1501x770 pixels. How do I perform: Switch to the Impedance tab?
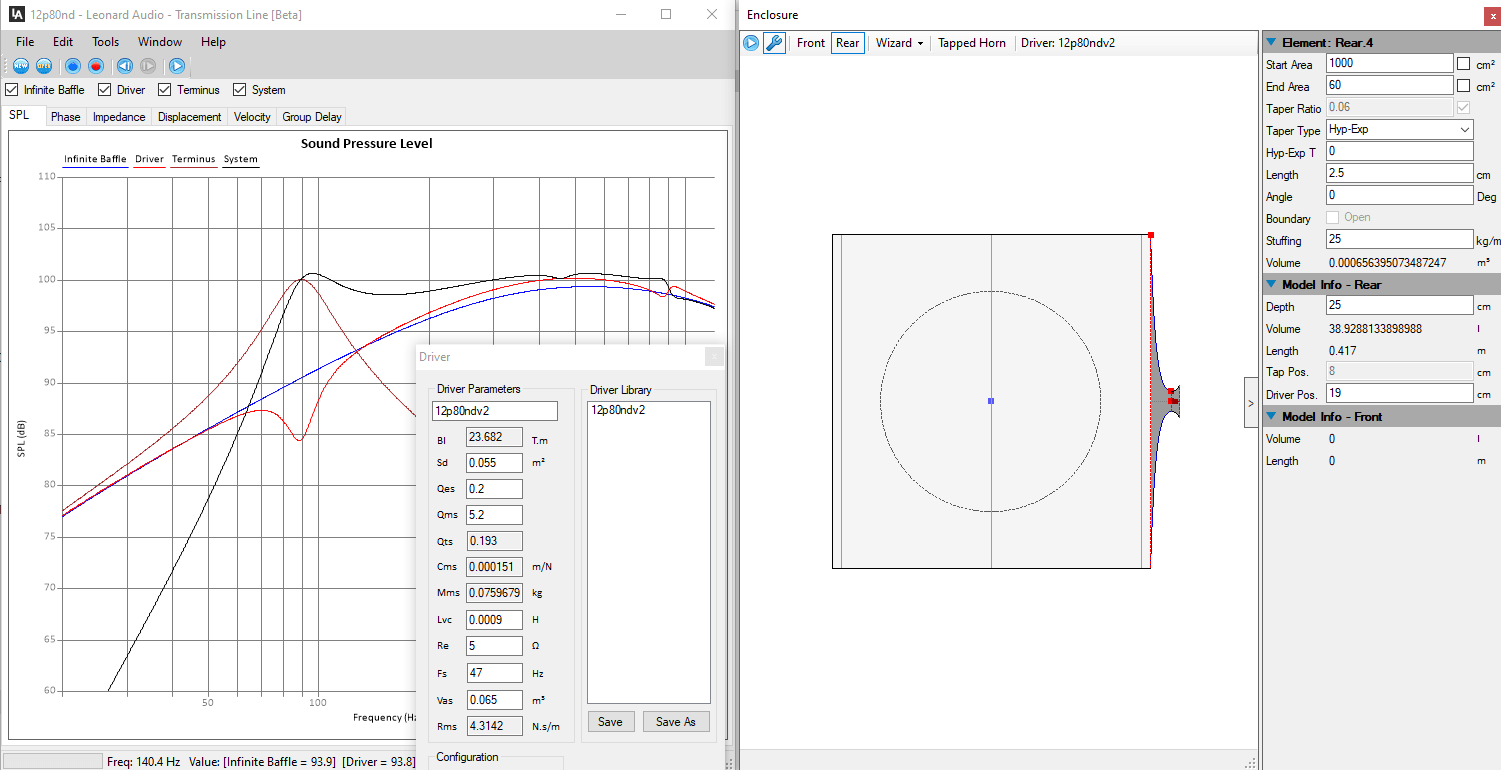click(x=119, y=117)
